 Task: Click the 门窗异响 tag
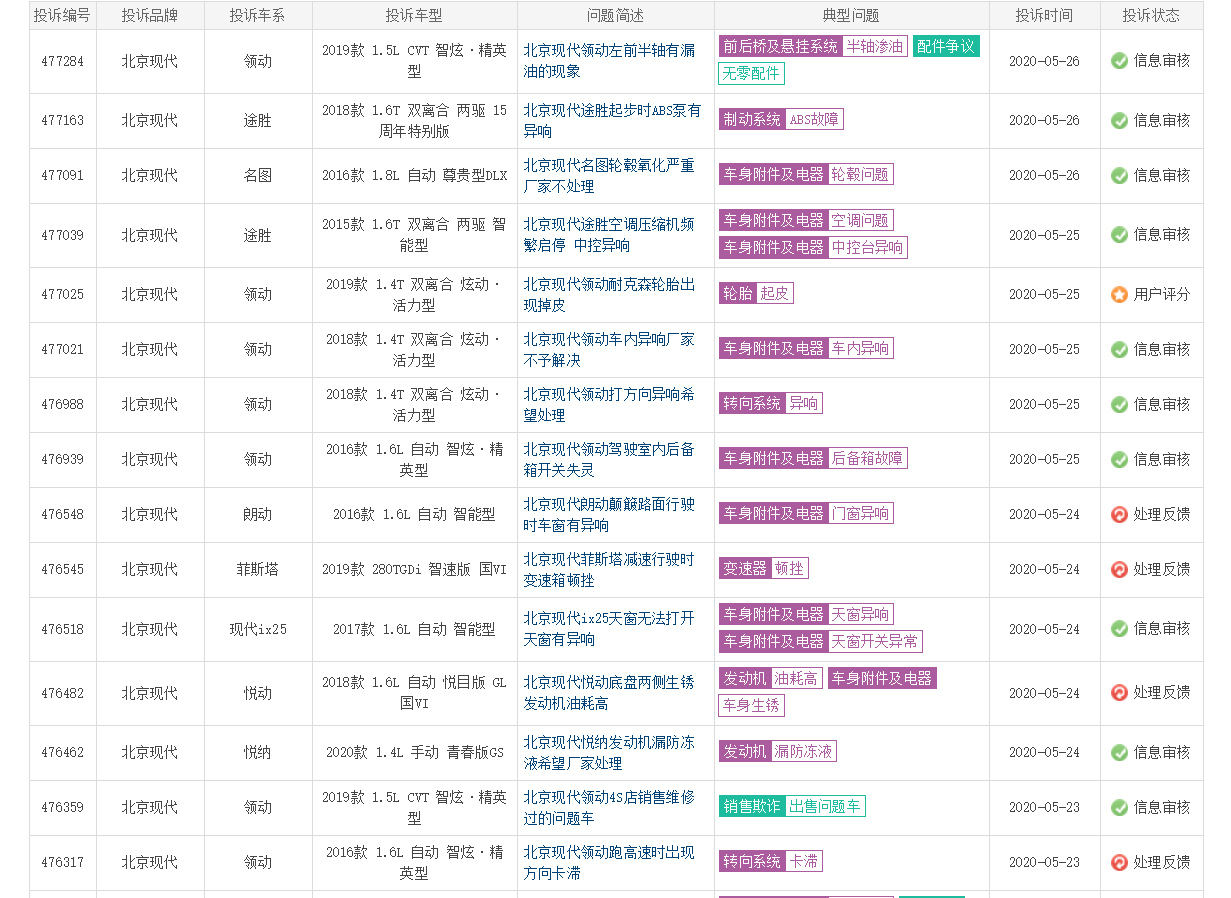(x=860, y=514)
